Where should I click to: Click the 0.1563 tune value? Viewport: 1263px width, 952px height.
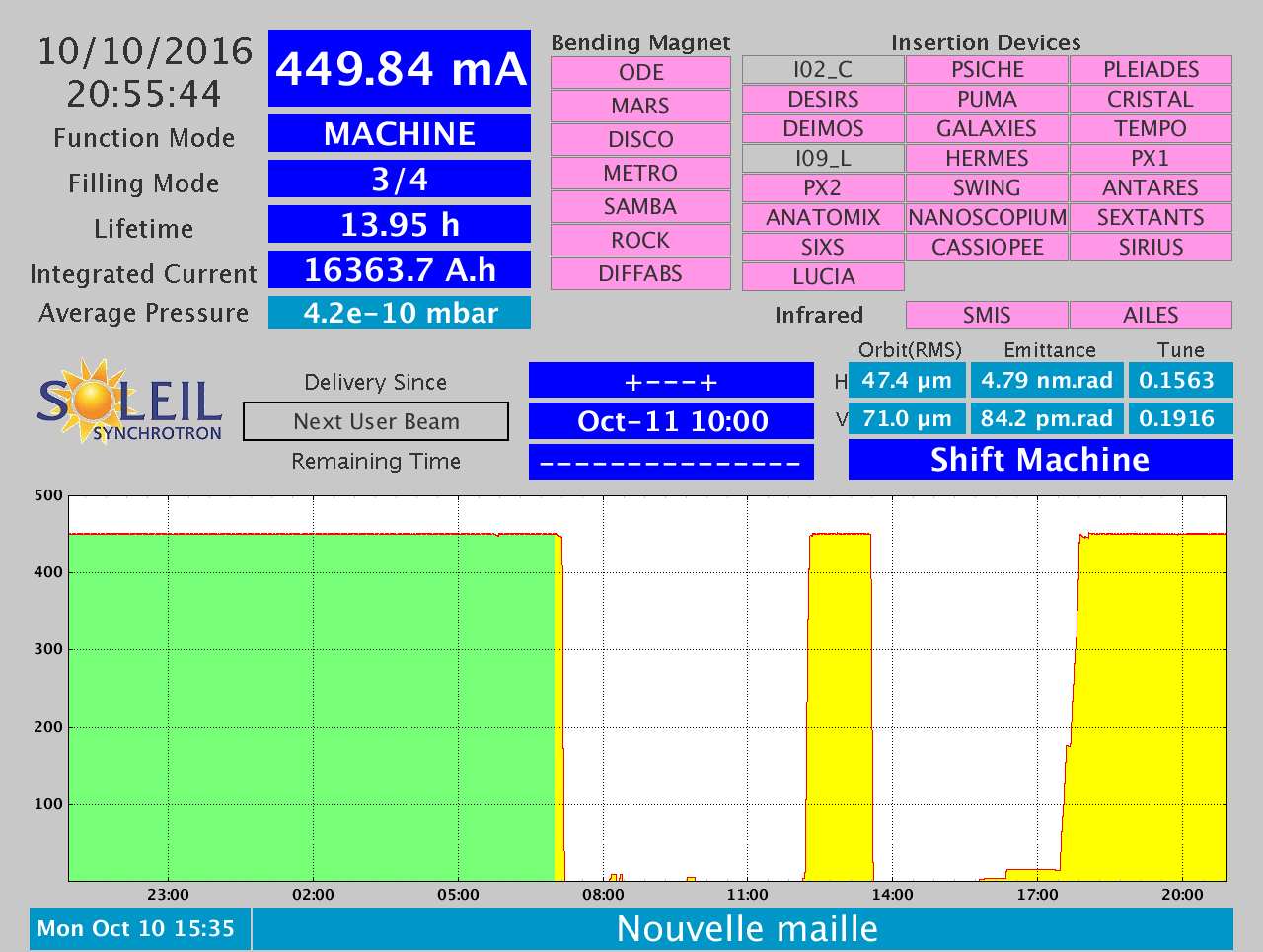[x=1180, y=381]
